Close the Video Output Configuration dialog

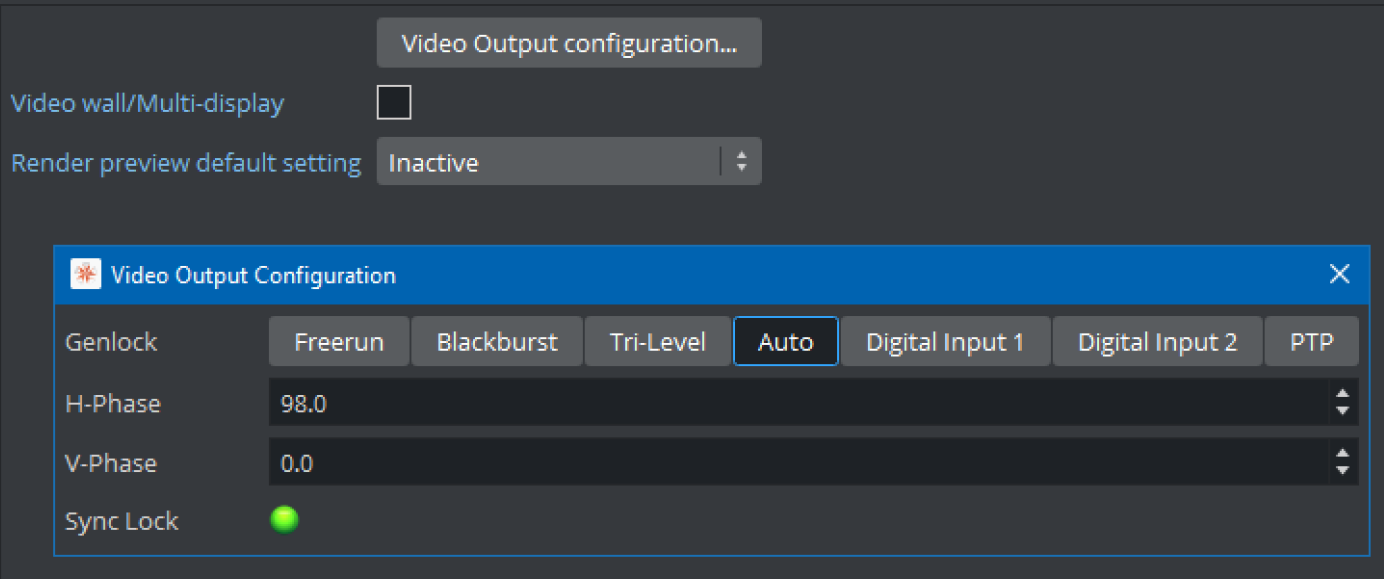click(1340, 275)
